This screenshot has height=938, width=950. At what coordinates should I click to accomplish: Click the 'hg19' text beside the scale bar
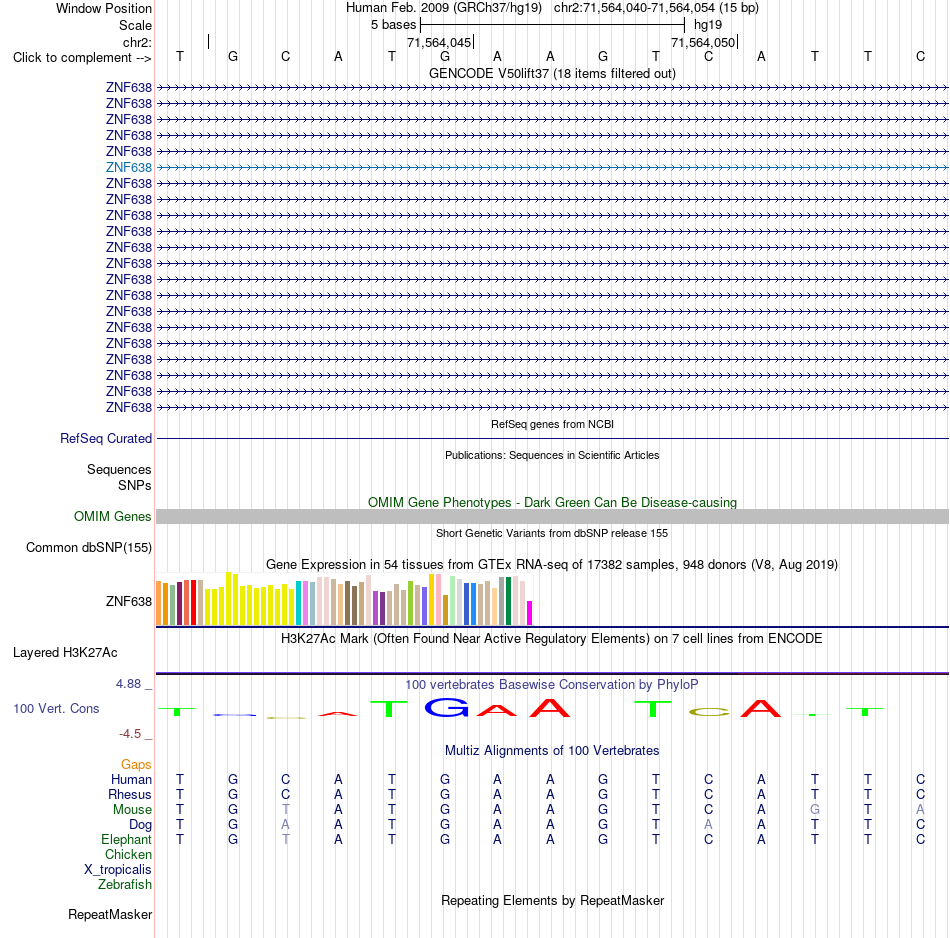(708, 25)
